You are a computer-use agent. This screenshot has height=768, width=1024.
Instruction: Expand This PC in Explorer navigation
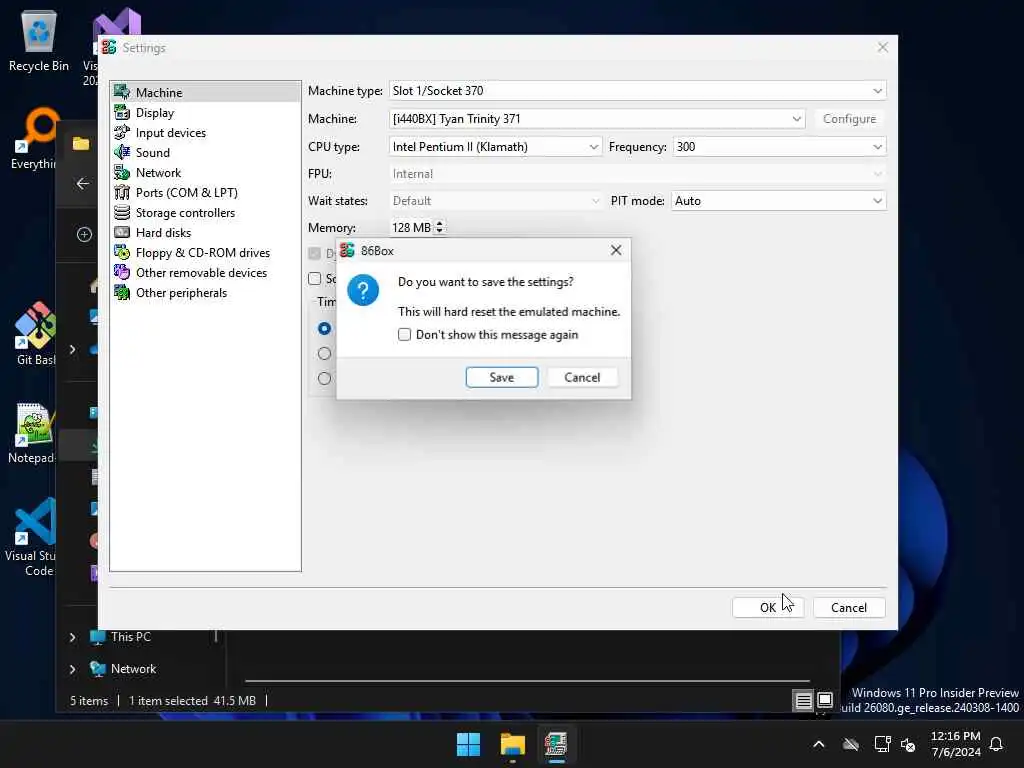coord(72,637)
